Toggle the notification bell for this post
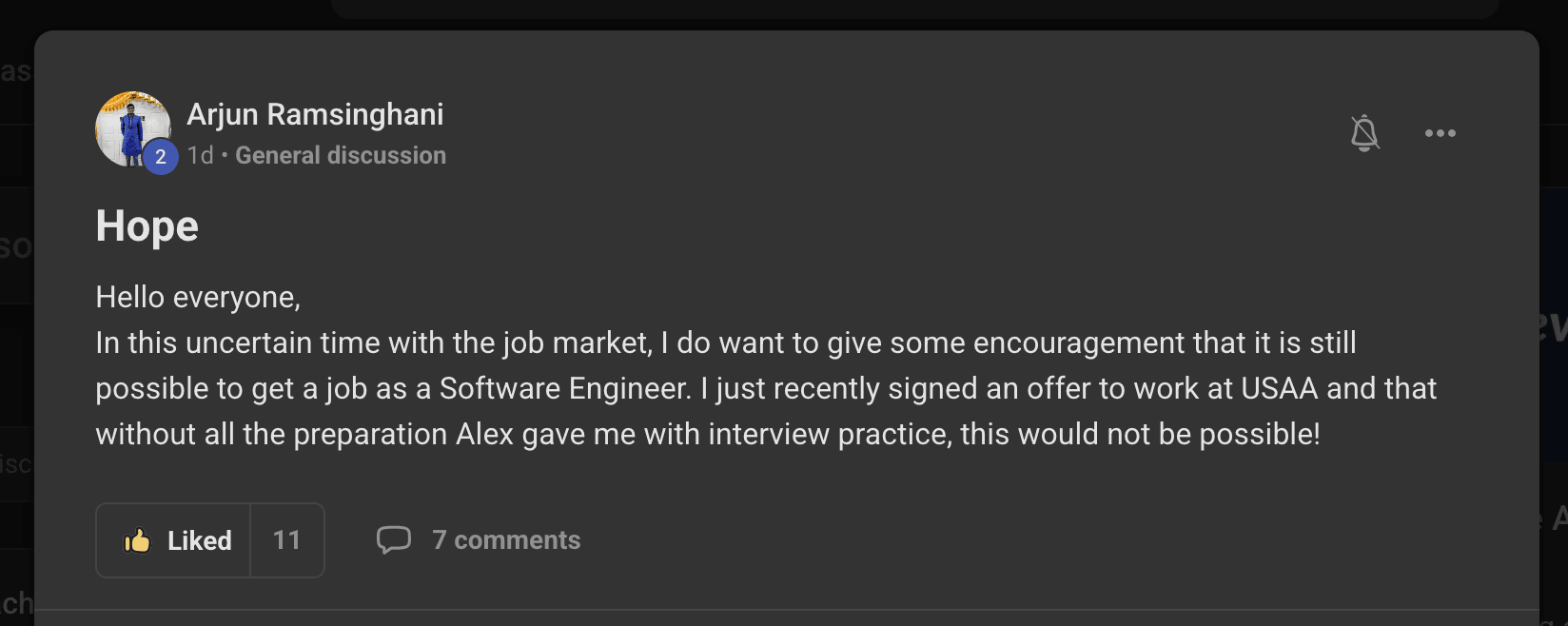 coord(1364,133)
